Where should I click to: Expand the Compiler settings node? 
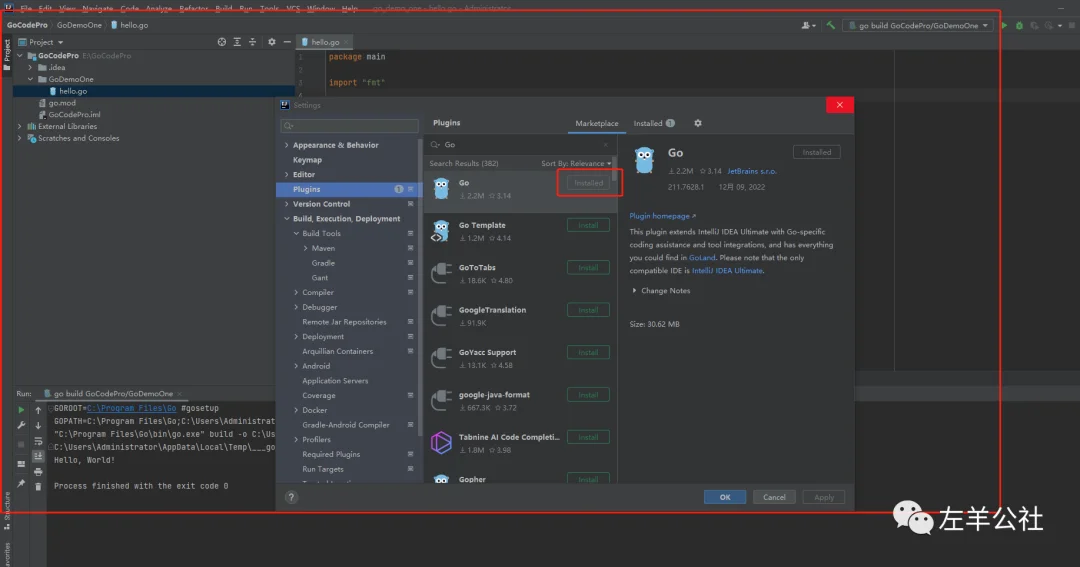[296, 293]
